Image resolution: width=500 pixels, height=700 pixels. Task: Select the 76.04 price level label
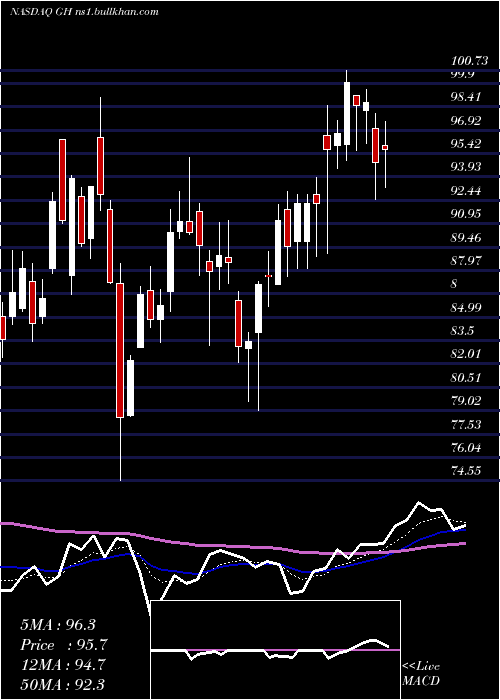pos(466,447)
